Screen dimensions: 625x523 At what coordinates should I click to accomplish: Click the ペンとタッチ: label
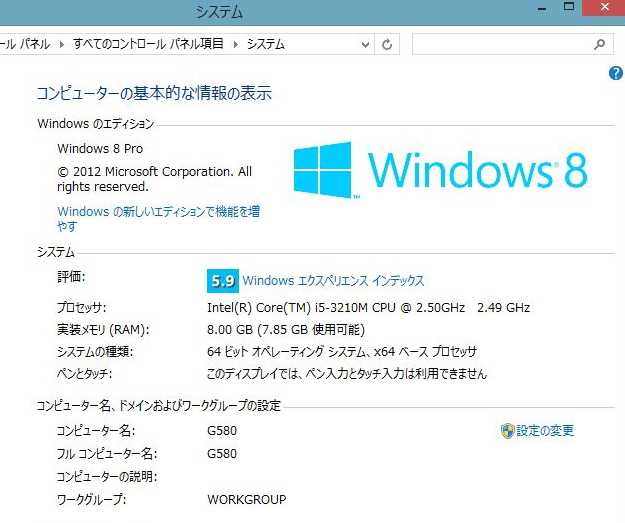point(84,374)
